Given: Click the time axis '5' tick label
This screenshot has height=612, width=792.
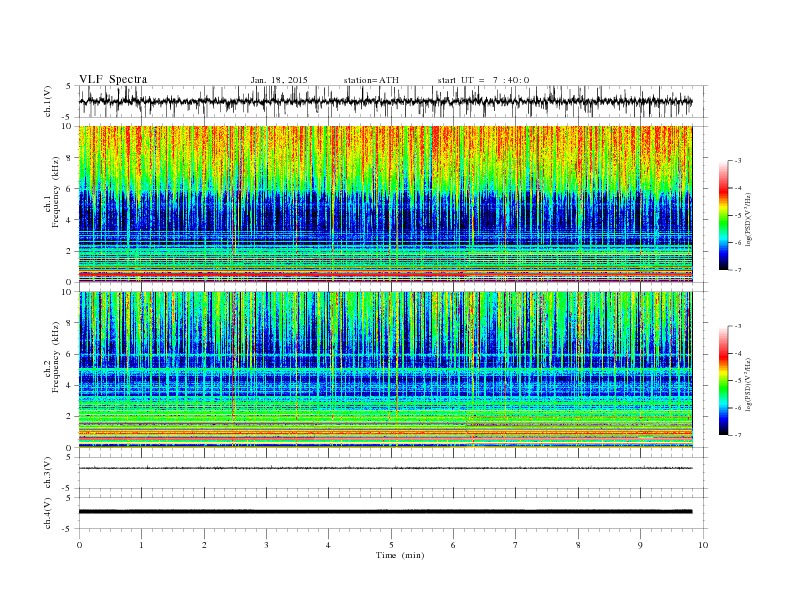Looking at the screenshot, I should [391, 545].
